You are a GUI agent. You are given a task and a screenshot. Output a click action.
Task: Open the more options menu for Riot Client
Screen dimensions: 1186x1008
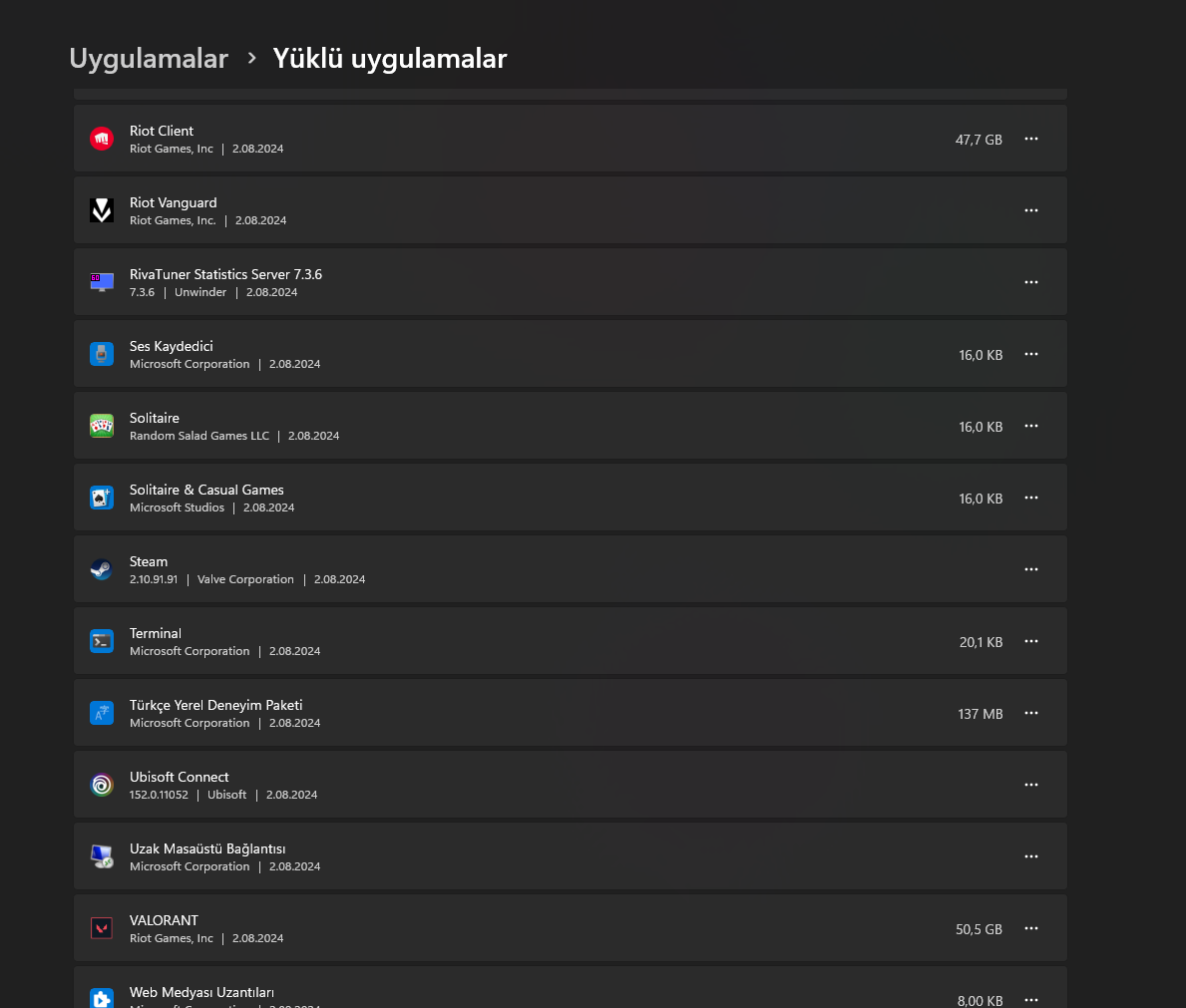pyautogui.click(x=1031, y=139)
